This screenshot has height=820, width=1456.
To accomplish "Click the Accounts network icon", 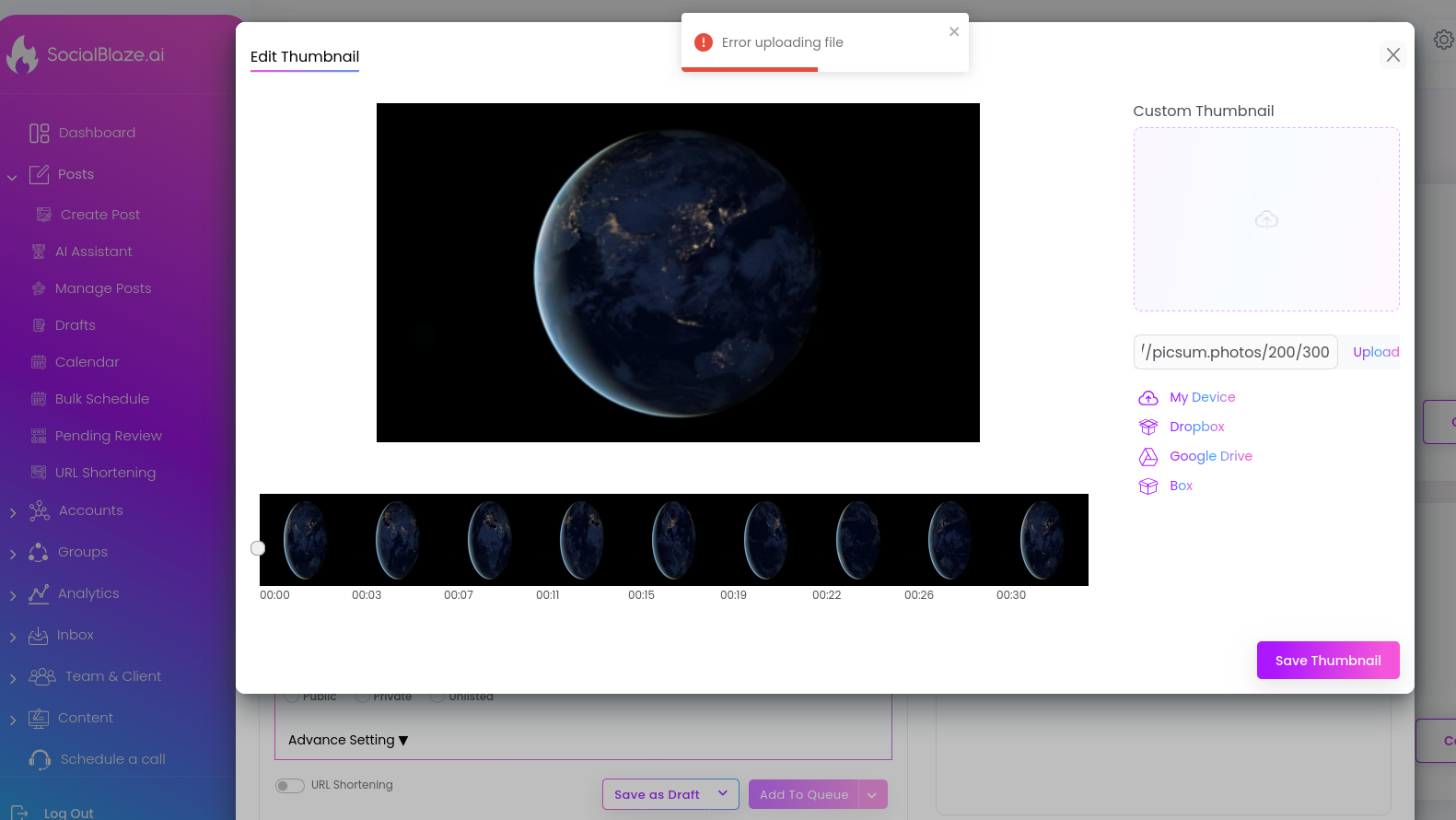I will coord(39,510).
